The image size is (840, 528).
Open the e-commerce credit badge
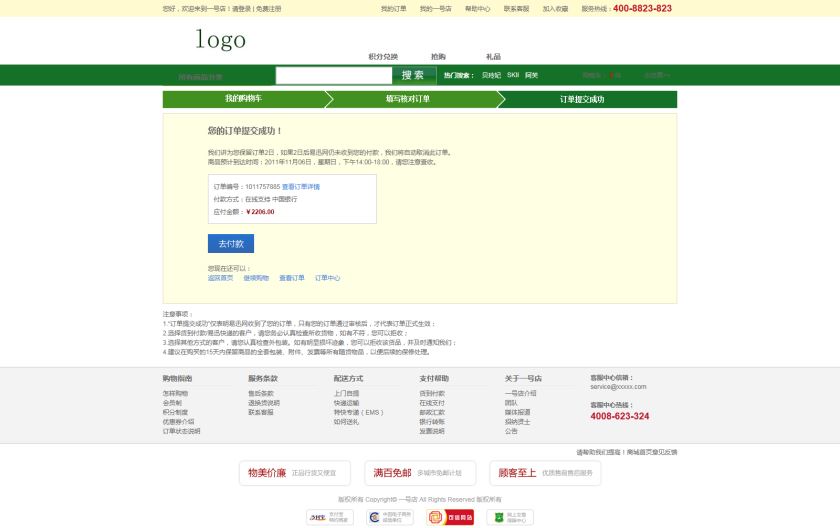click(390, 517)
